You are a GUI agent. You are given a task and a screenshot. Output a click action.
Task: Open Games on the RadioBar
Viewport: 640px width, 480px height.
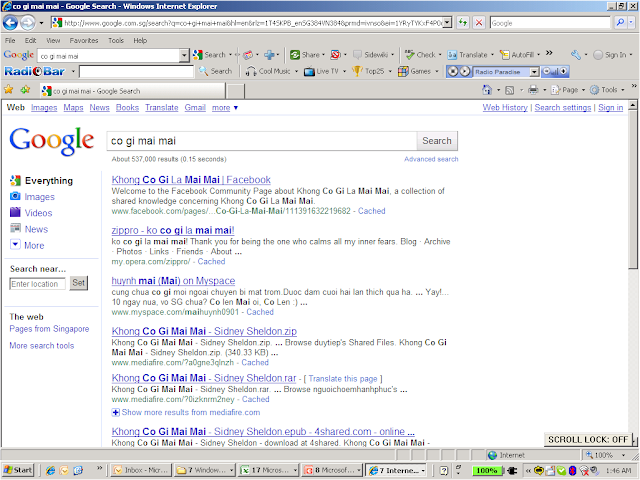pyautogui.click(x=415, y=71)
